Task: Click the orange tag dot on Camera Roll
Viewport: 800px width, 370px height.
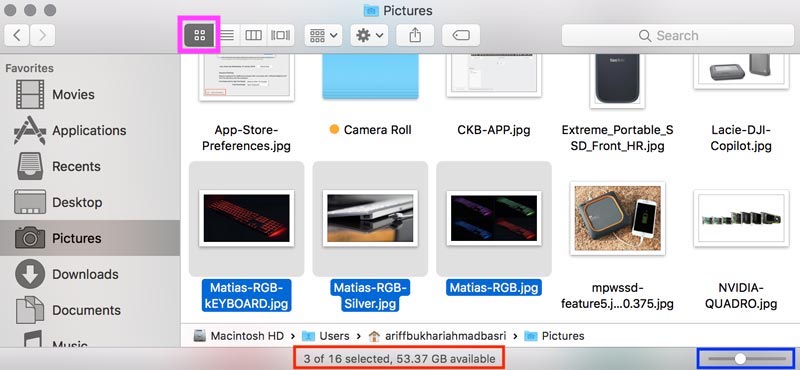Action: click(334, 130)
